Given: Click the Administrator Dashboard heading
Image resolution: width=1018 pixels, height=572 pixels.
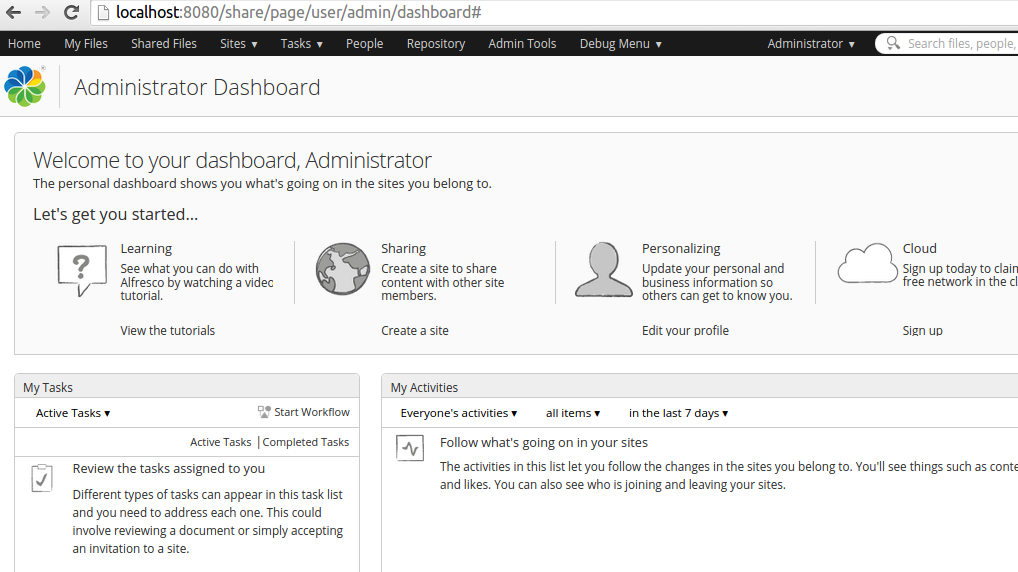Looking at the screenshot, I should coord(197,87).
